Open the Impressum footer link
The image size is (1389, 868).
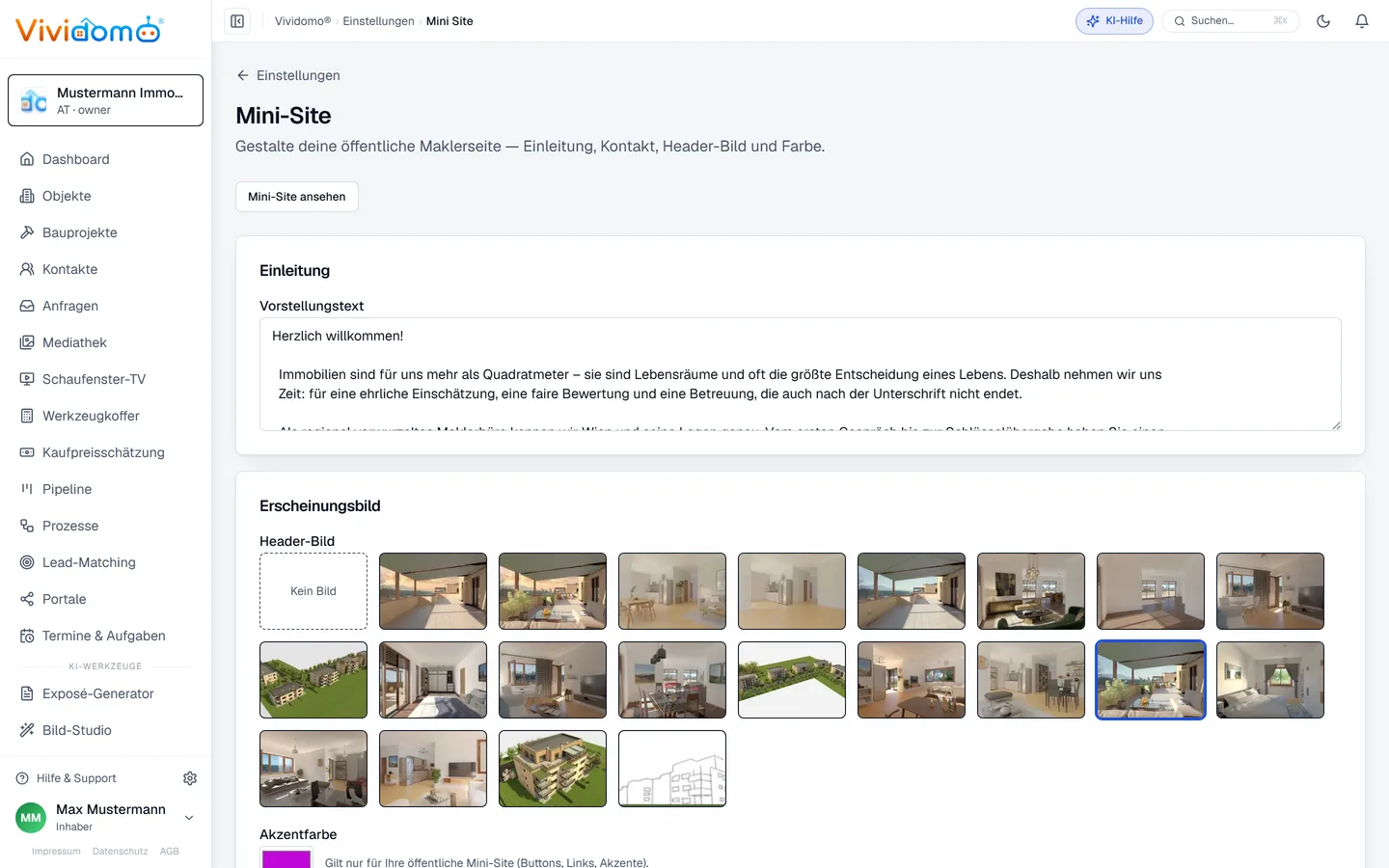tap(56, 852)
